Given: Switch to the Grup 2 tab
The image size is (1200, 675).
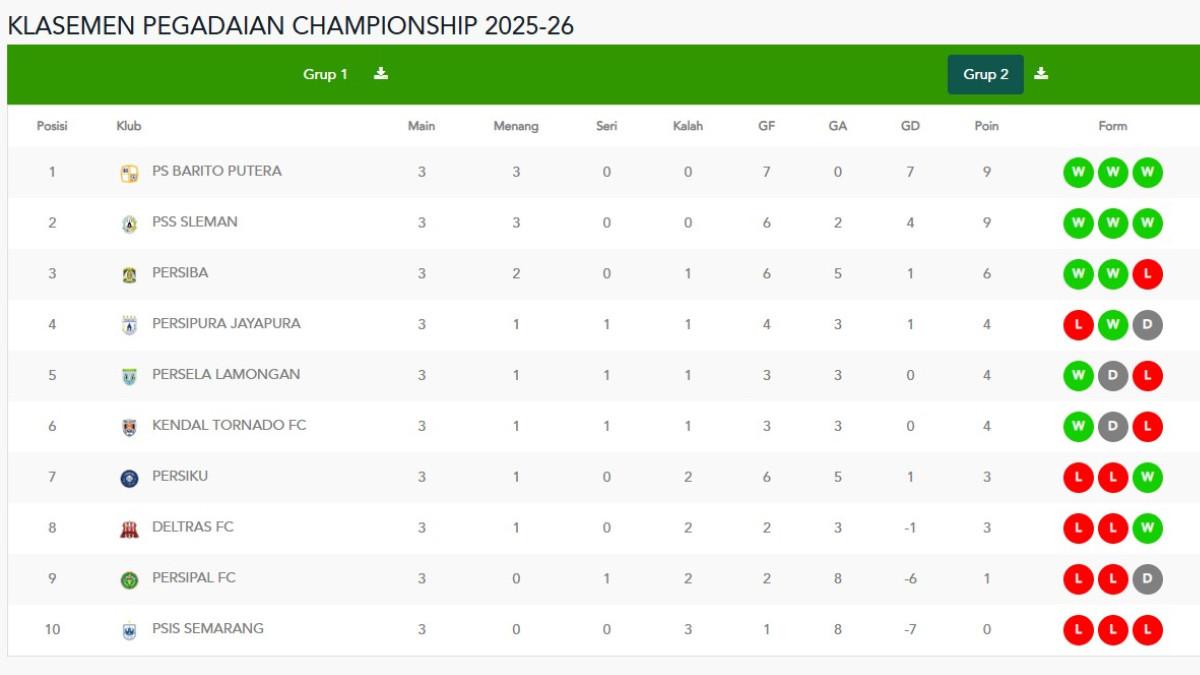Looking at the screenshot, I should [x=985, y=73].
